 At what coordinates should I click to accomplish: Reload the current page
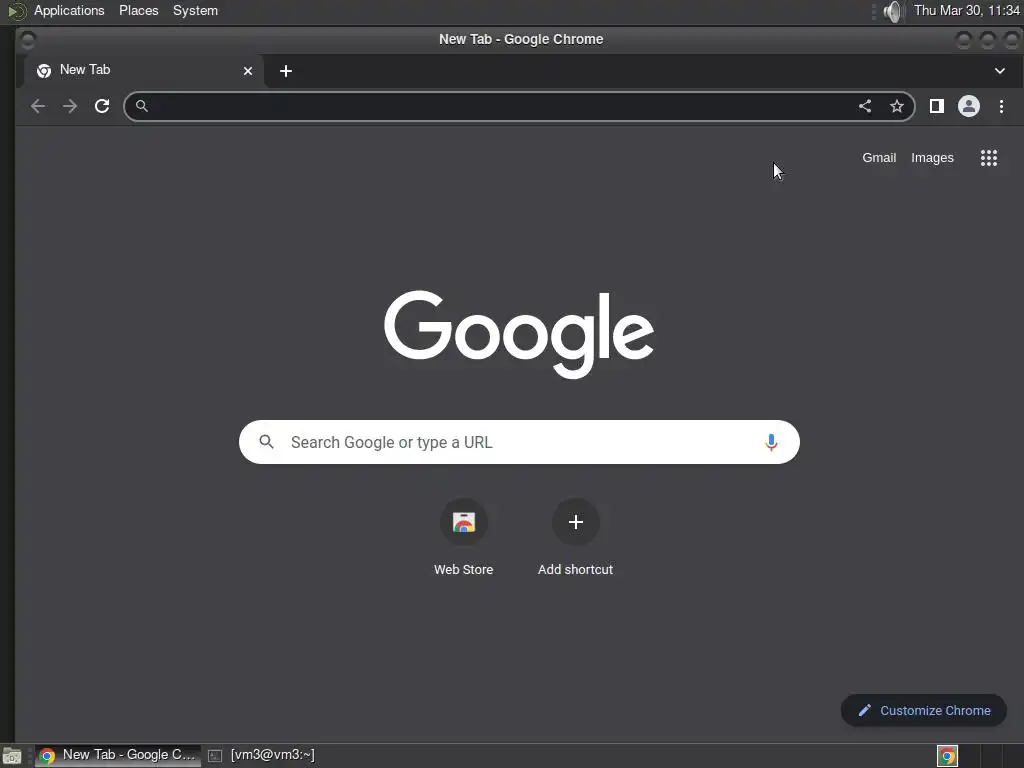click(x=102, y=106)
